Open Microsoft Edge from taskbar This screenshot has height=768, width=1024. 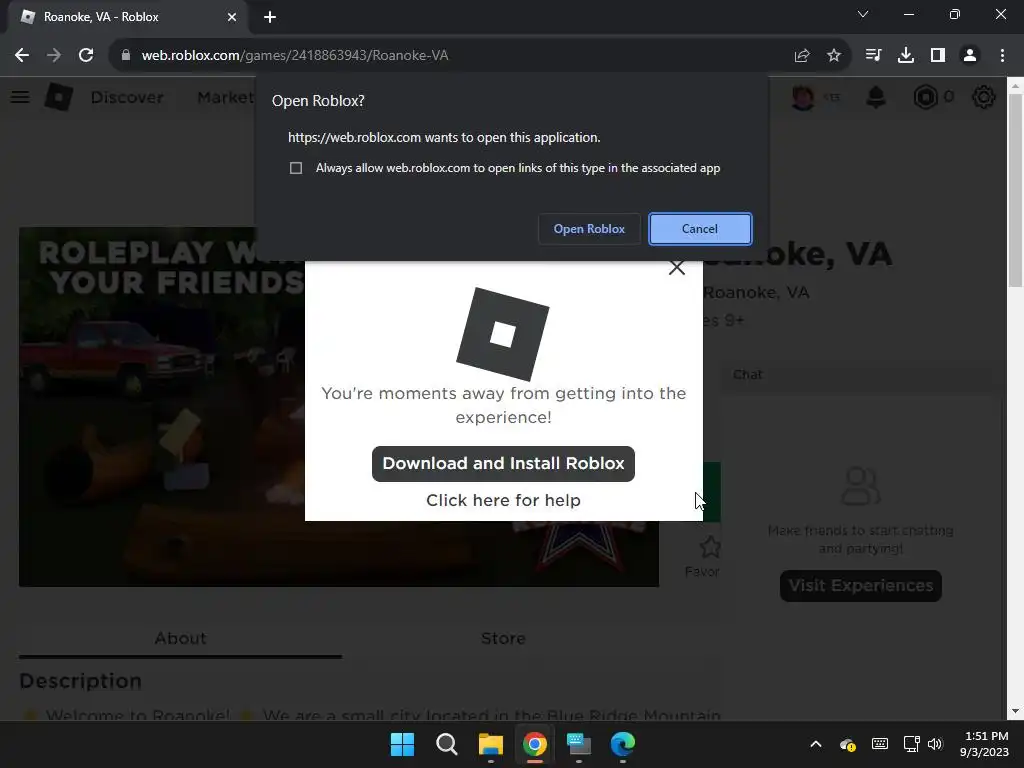pos(623,744)
